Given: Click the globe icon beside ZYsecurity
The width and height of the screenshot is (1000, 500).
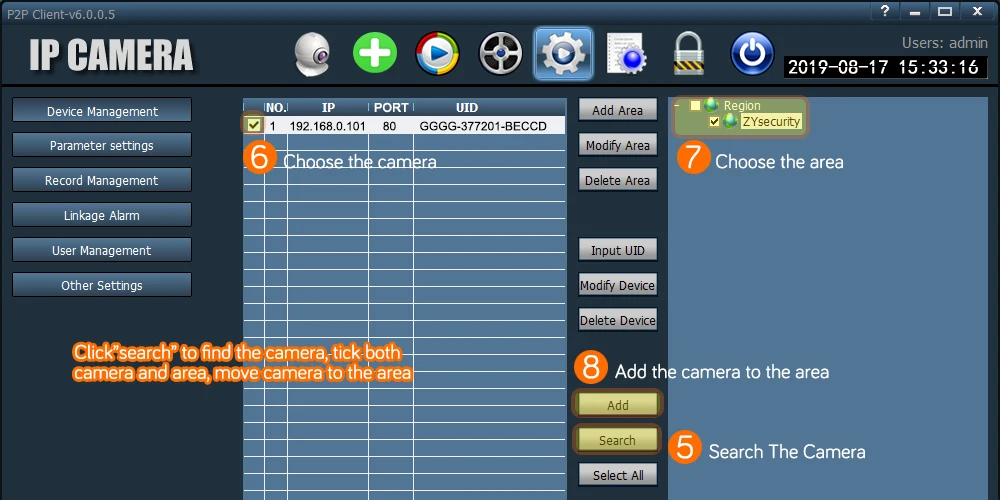Looking at the screenshot, I should (730, 121).
